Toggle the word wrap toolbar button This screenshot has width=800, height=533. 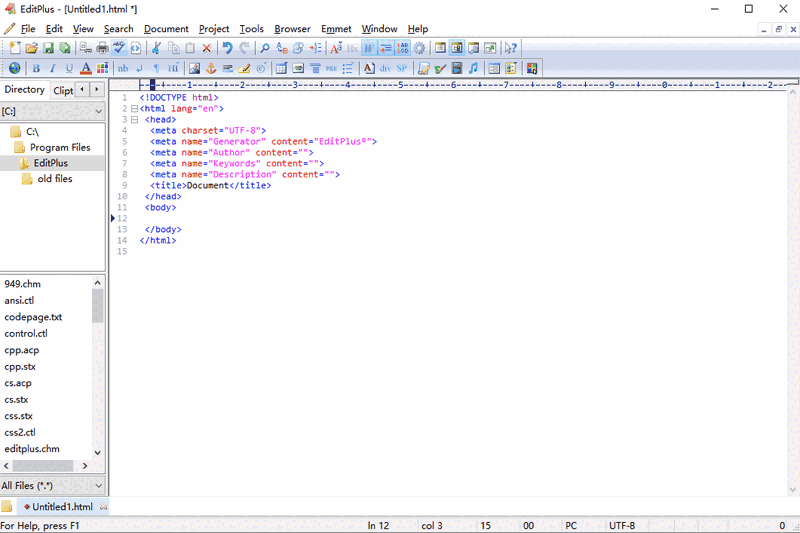click(x=369, y=48)
